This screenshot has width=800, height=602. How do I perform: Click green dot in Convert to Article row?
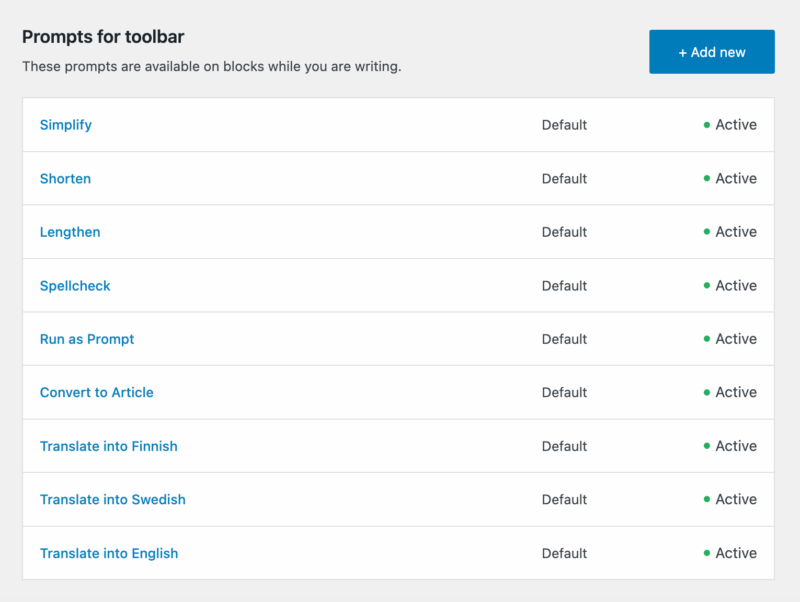tap(707, 393)
